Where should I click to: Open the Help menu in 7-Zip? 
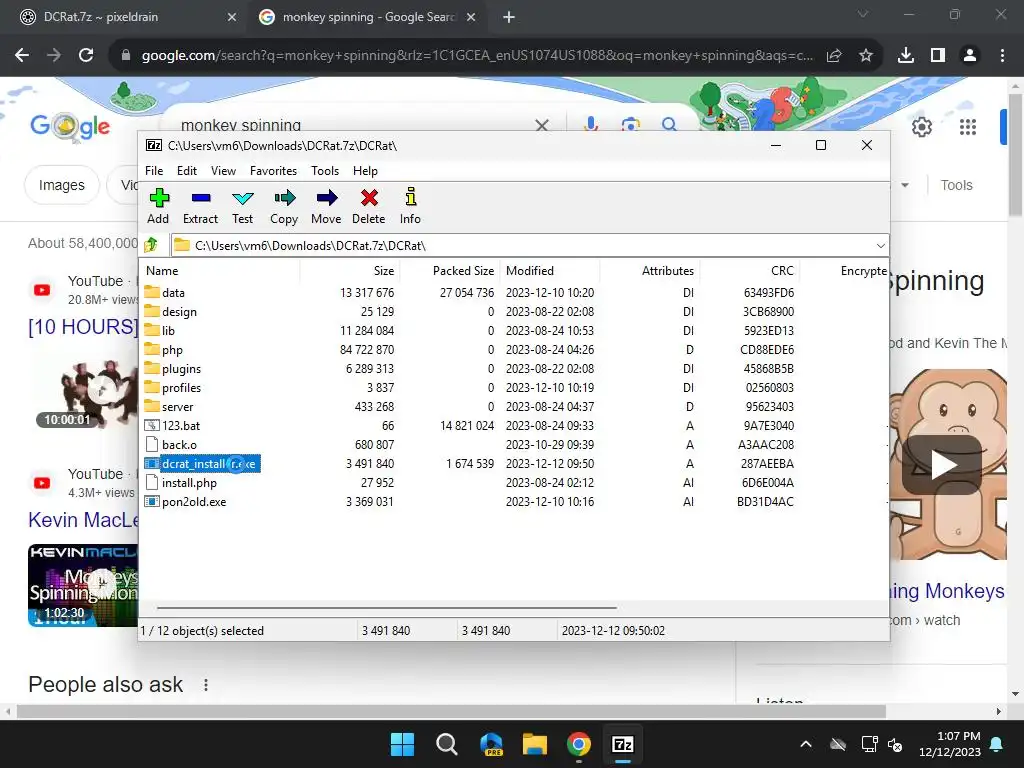(x=366, y=170)
